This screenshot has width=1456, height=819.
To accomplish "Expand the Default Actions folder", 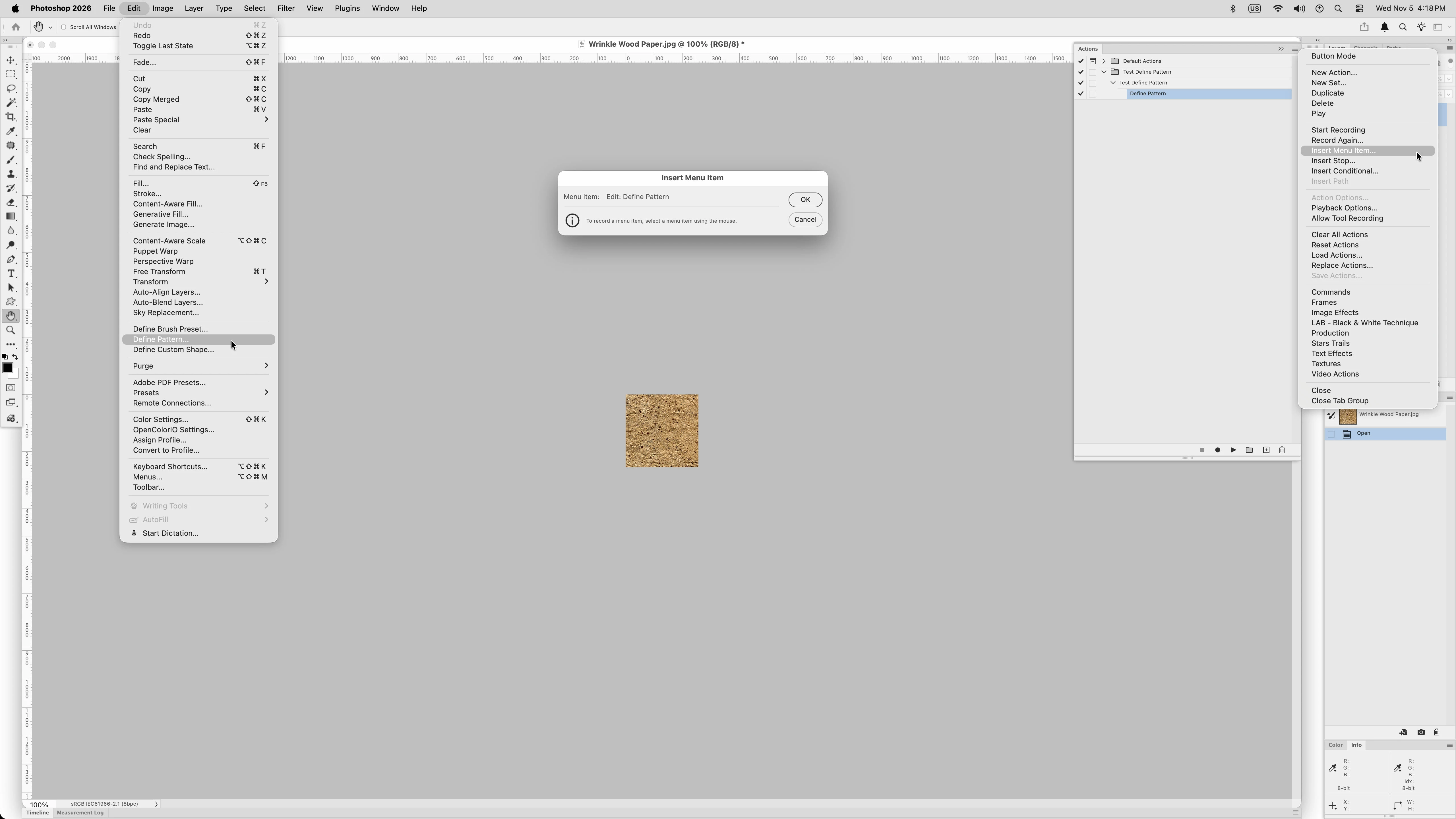I will [1103, 61].
